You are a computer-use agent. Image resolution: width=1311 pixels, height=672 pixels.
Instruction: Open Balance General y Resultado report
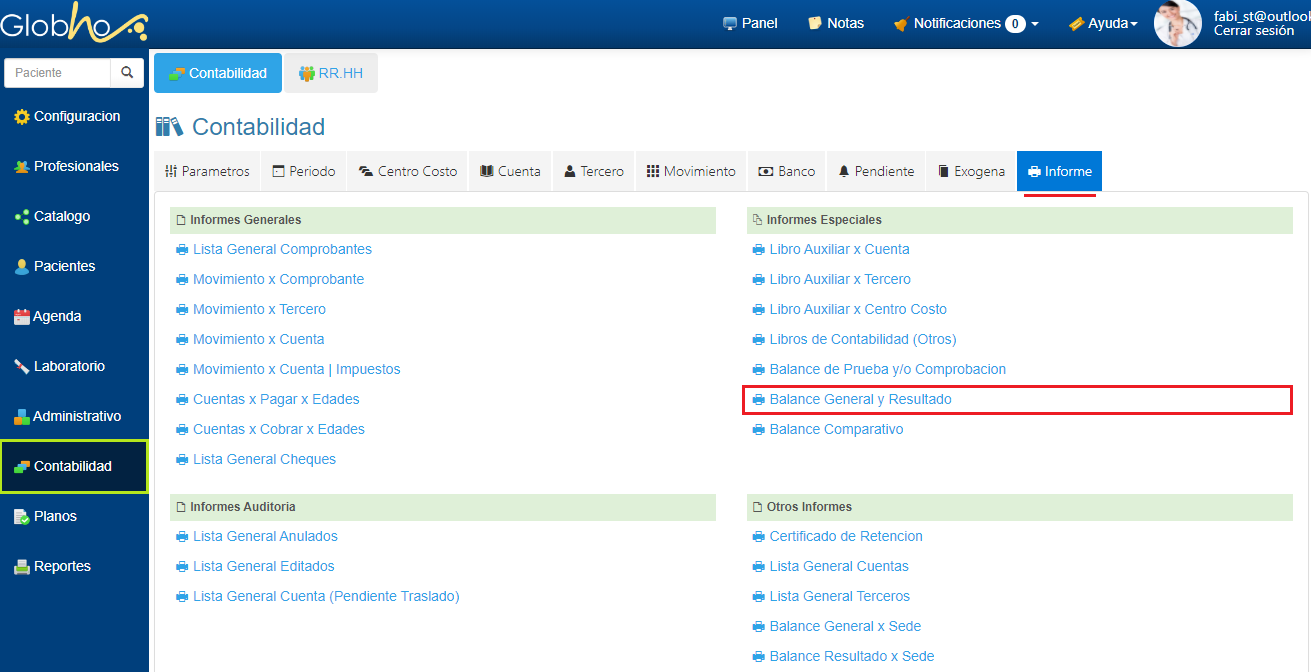tap(860, 400)
